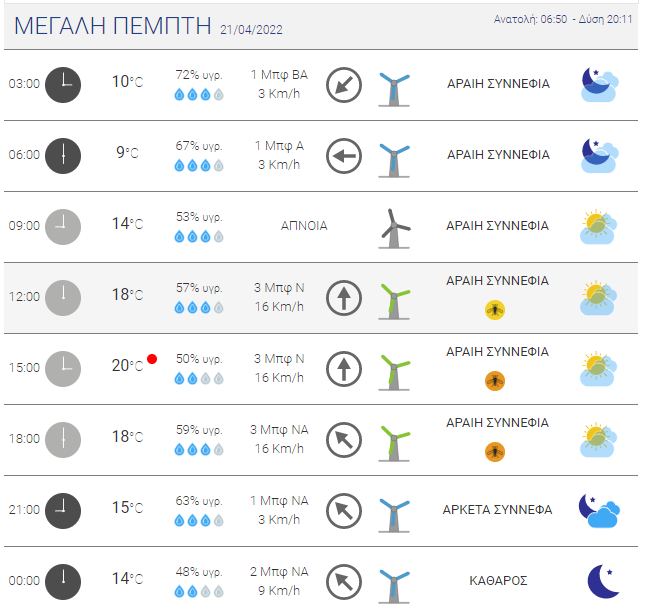Click the orange insect badge at 18:00
The height and width of the screenshot is (612, 658).
(495, 452)
